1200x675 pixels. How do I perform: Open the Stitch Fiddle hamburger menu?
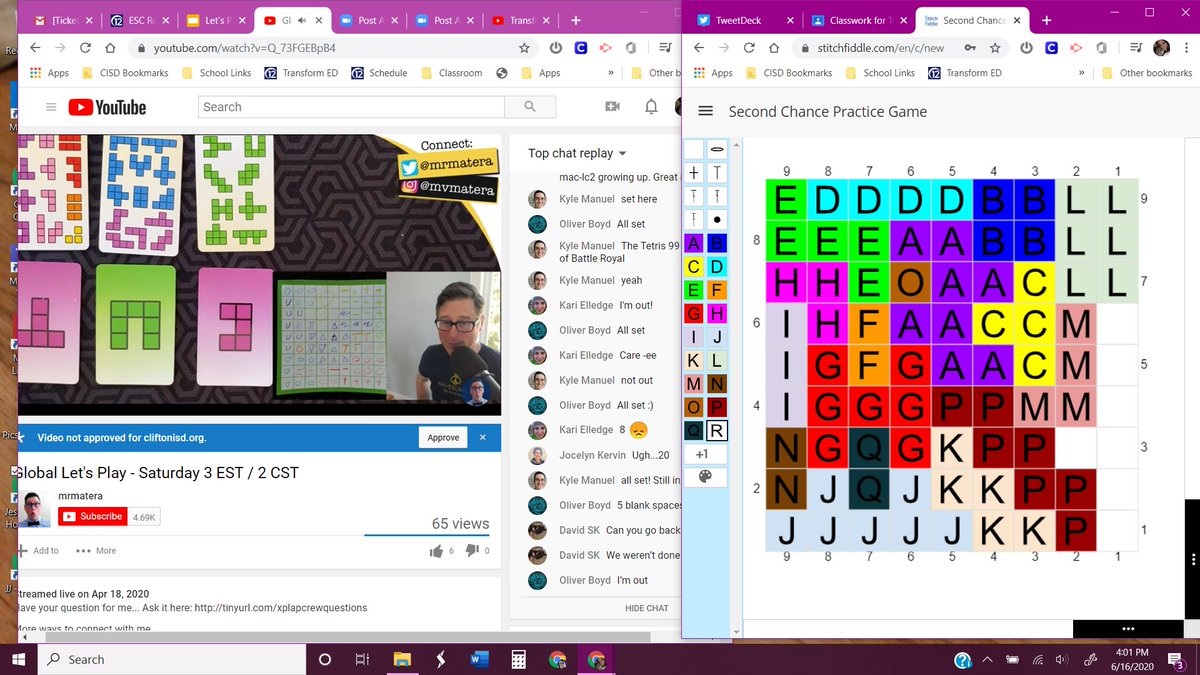click(x=706, y=111)
